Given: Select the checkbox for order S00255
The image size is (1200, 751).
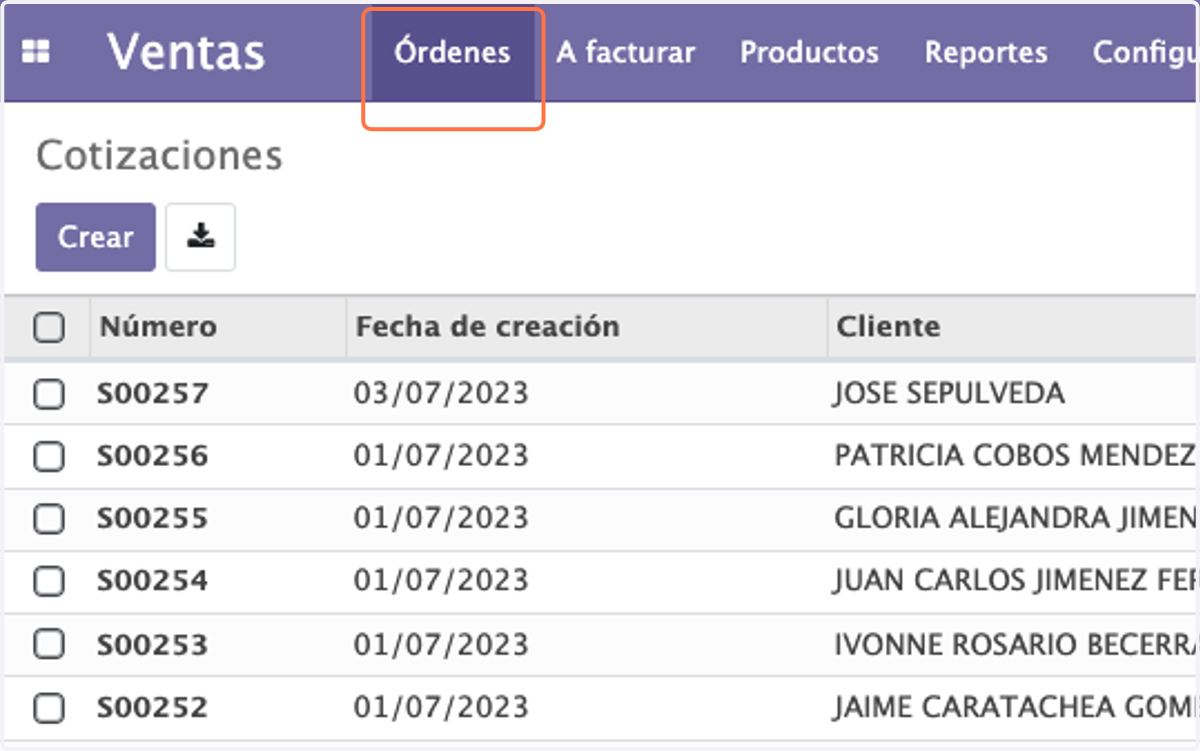Looking at the screenshot, I should pyautogui.click(x=49, y=519).
